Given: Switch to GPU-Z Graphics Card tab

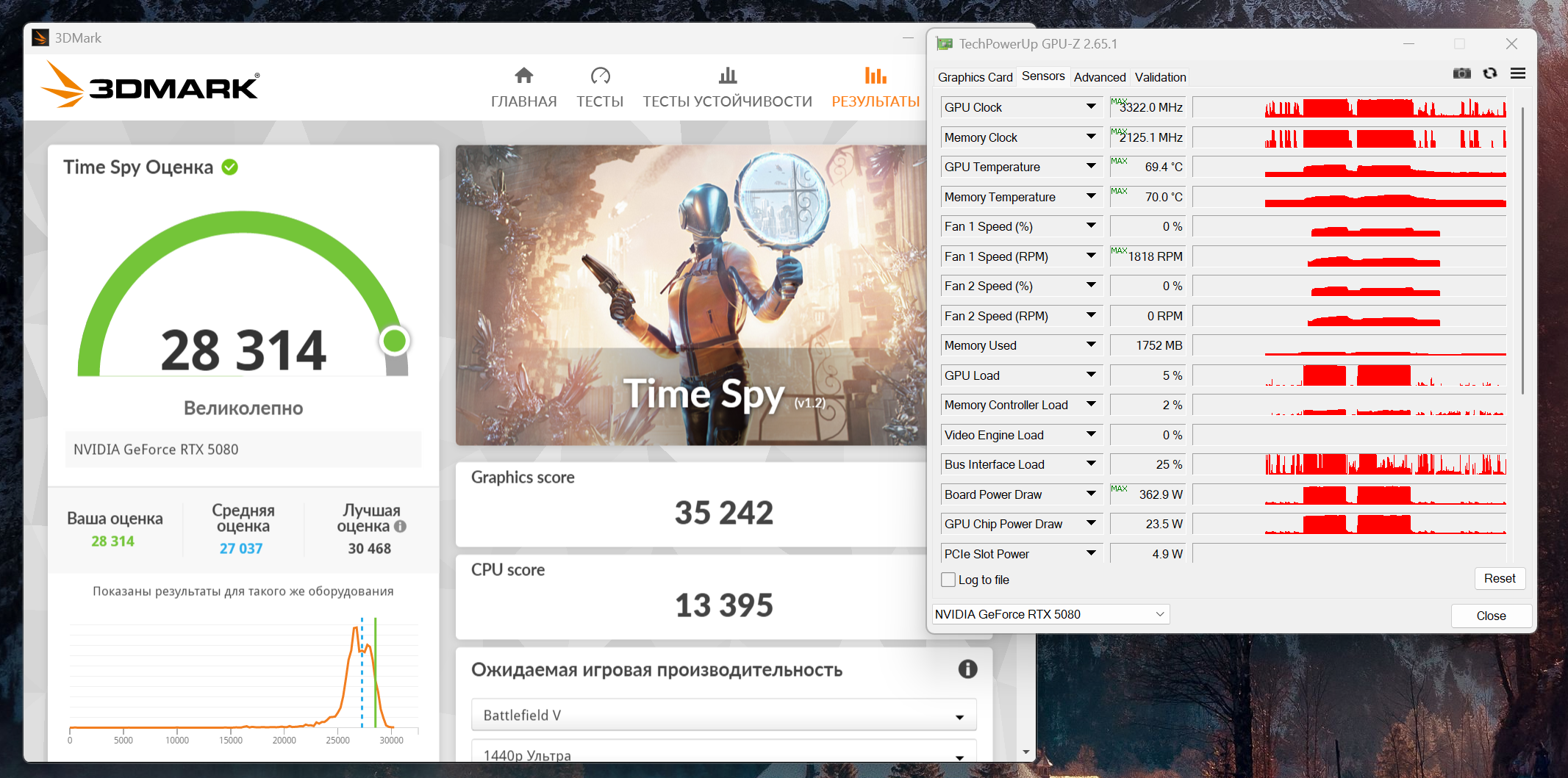Looking at the screenshot, I should point(975,77).
